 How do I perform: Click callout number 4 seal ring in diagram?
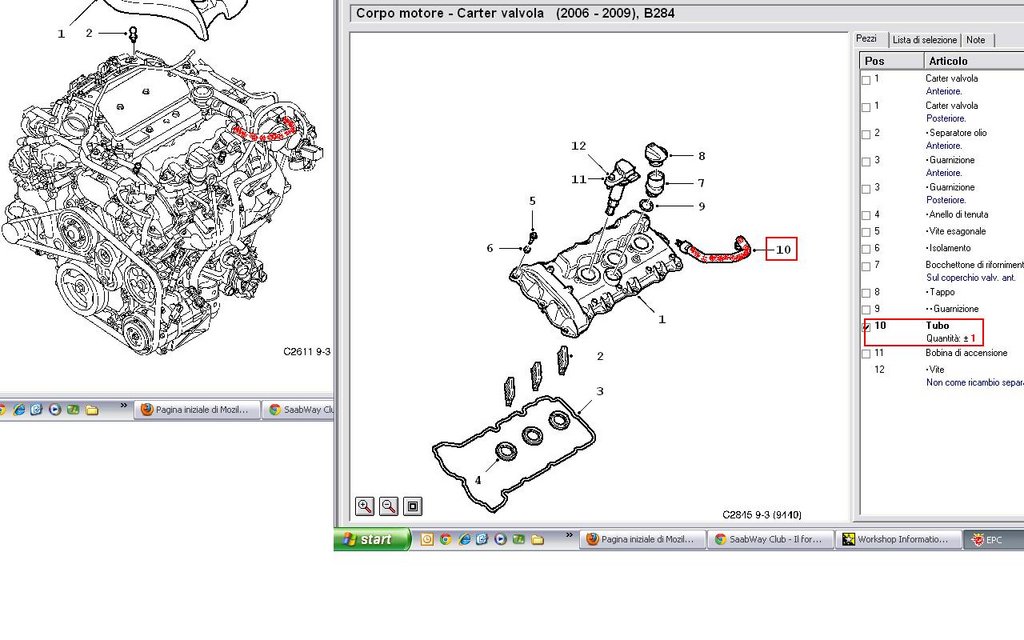tap(478, 481)
